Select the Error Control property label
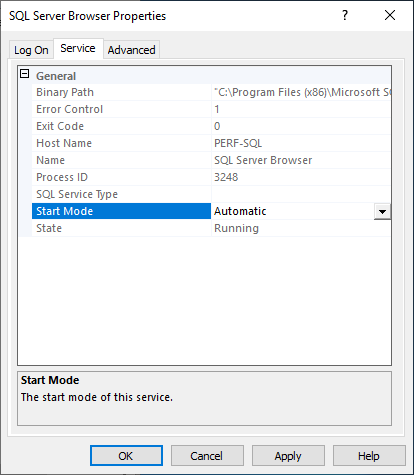This screenshot has width=414, height=475. click(x=69, y=109)
